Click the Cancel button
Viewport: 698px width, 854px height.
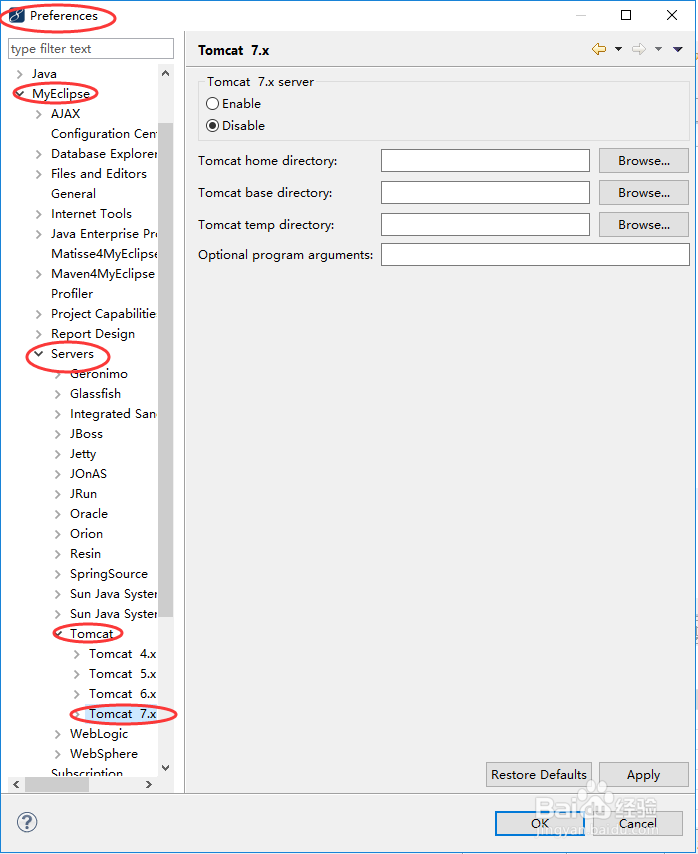(638, 823)
